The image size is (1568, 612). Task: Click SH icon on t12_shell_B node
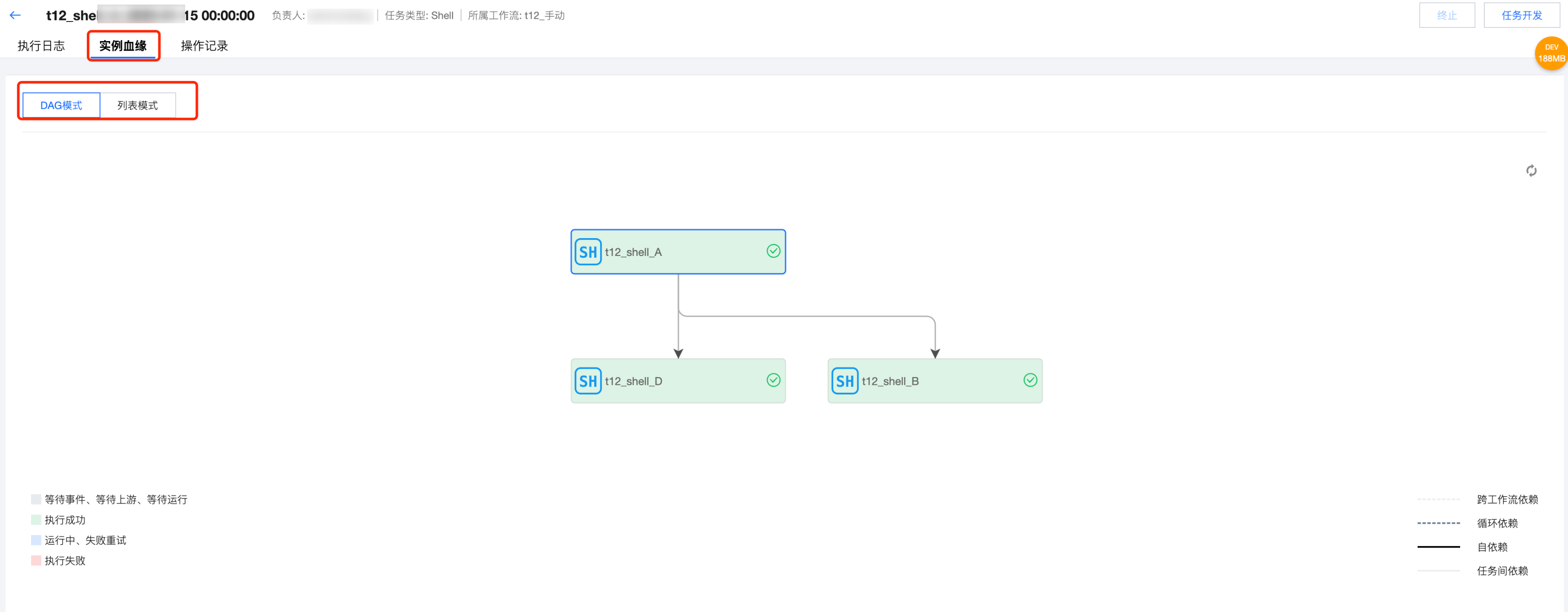844,381
